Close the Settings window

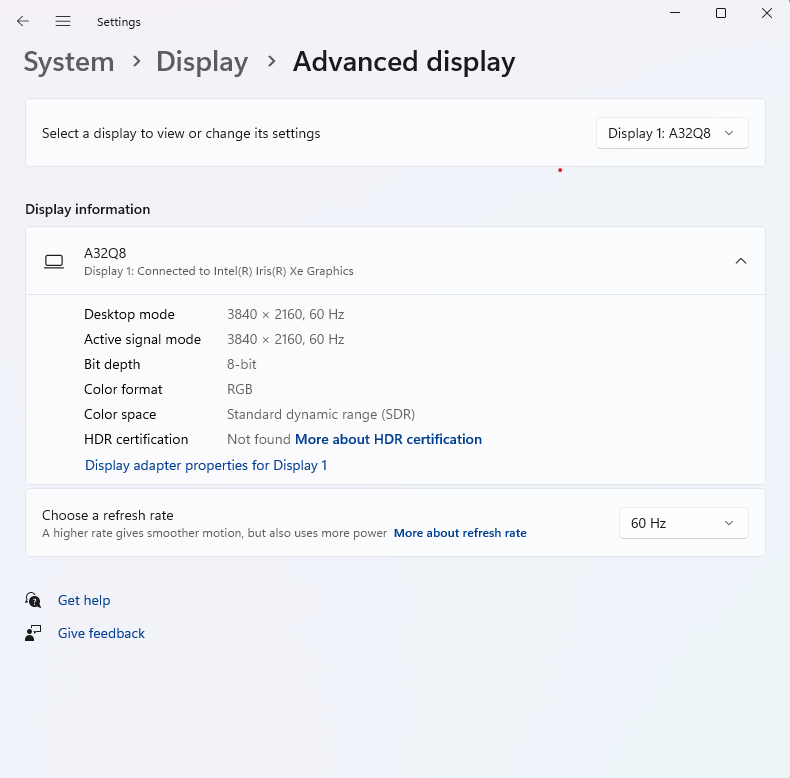(767, 13)
